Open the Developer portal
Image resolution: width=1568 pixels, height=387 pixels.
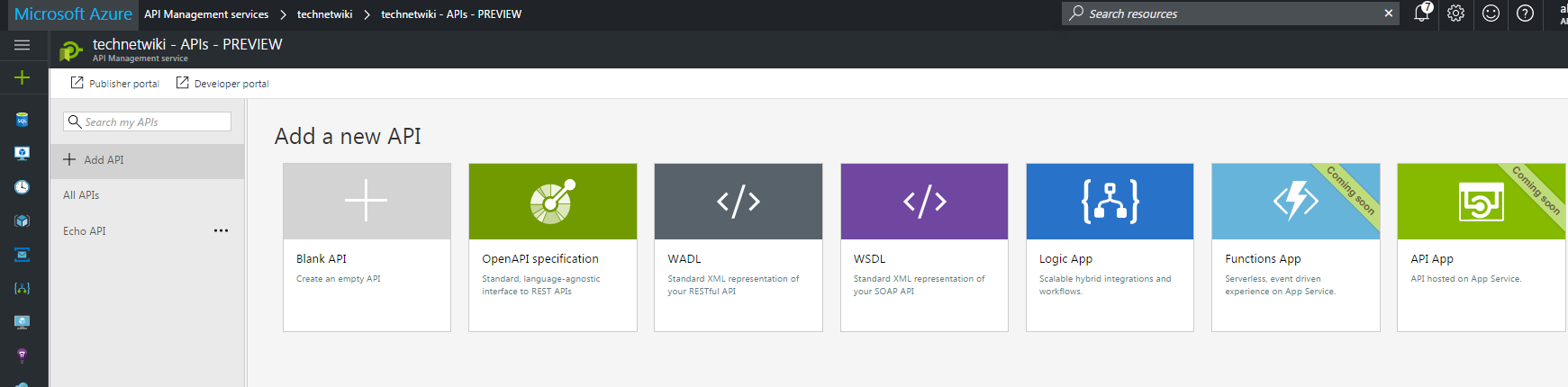[222, 84]
